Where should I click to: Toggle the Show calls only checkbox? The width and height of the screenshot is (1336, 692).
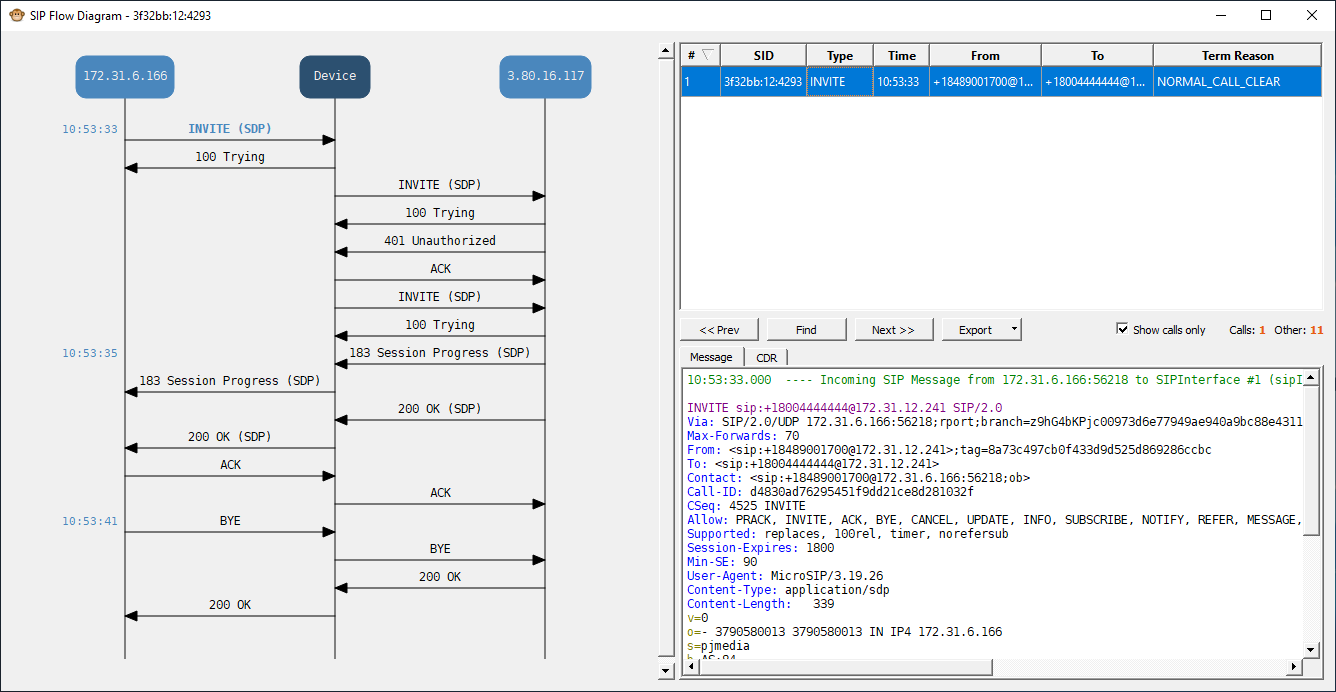(x=1122, y=329)
